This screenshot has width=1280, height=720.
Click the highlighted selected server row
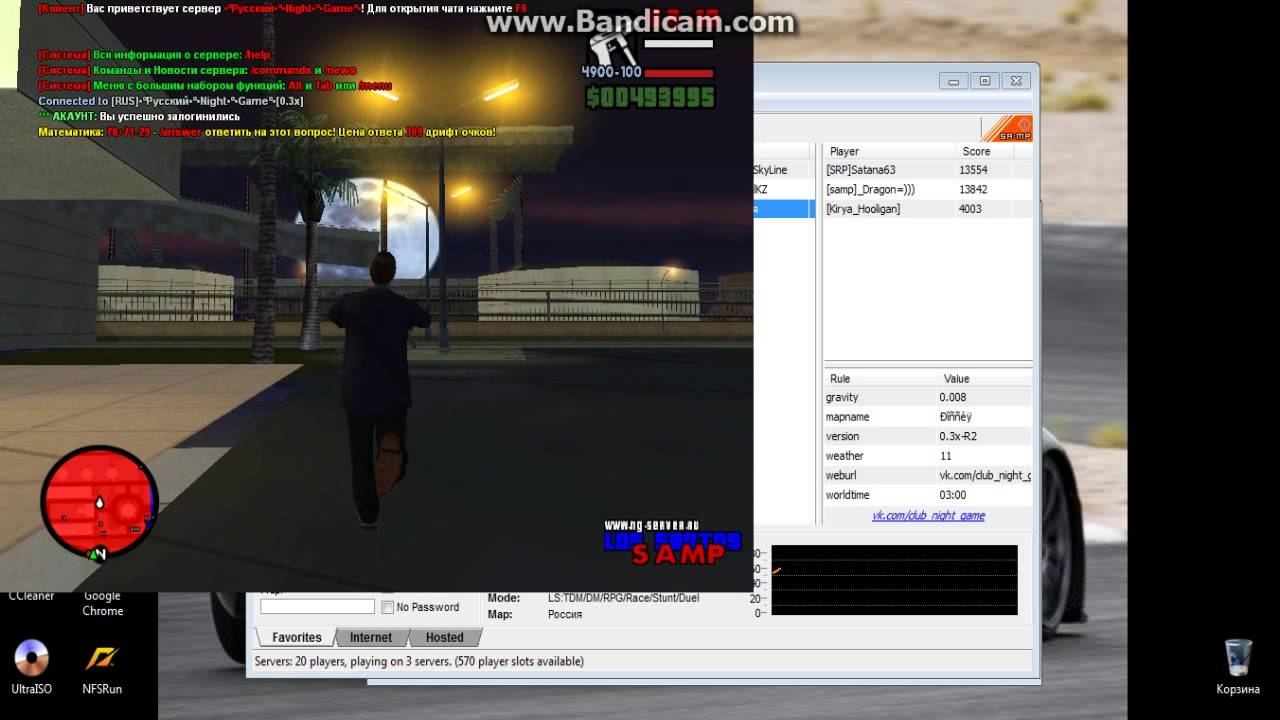pos(784,209)
